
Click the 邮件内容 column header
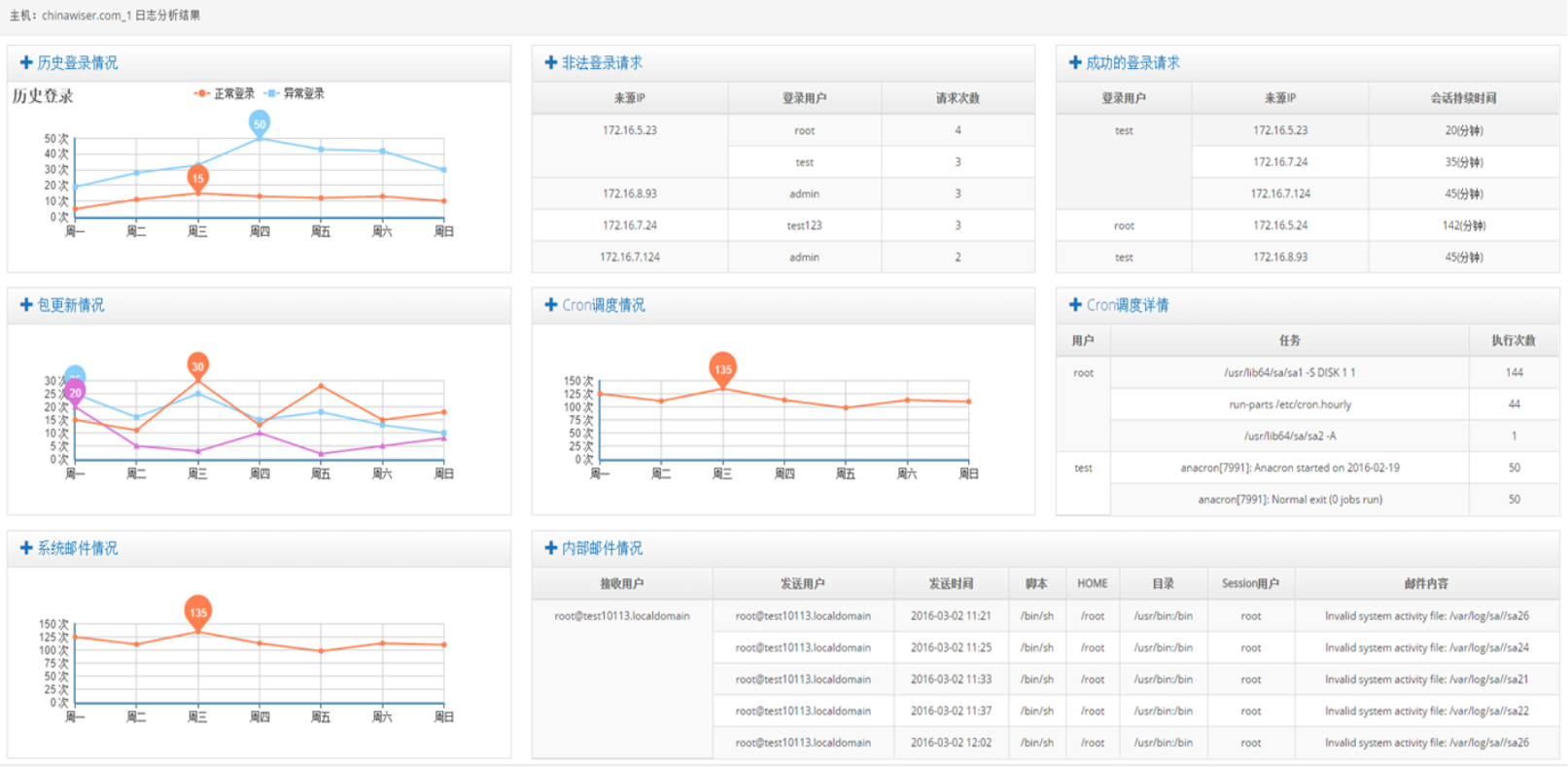[1426, 583]
